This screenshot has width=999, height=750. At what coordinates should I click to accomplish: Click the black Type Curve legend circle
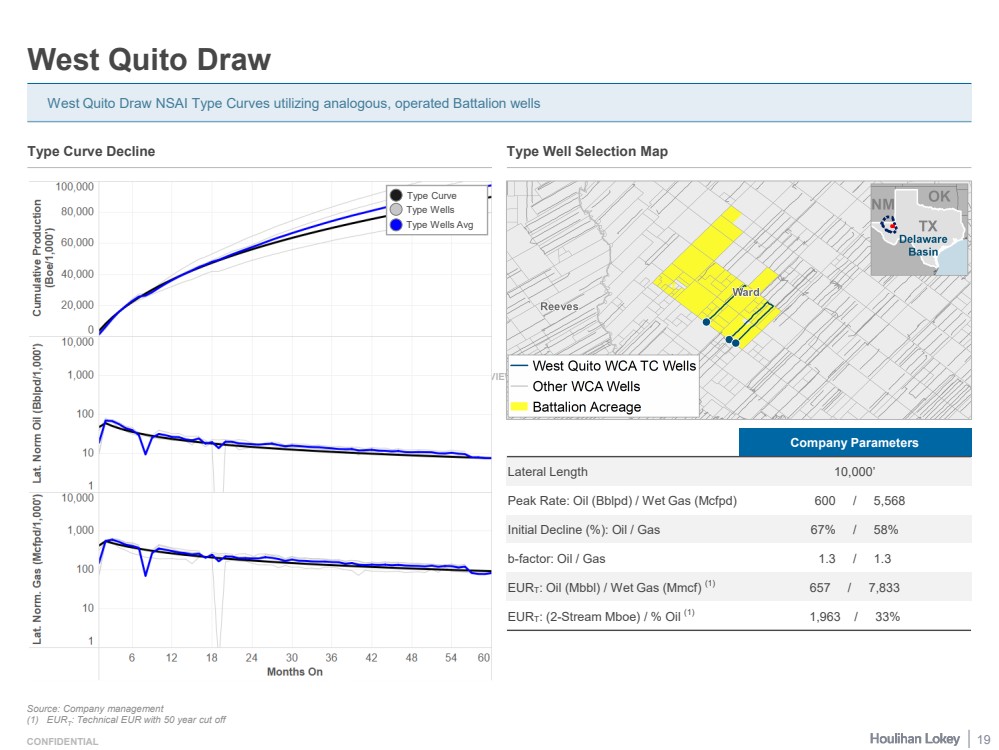(x=397, y=196)
